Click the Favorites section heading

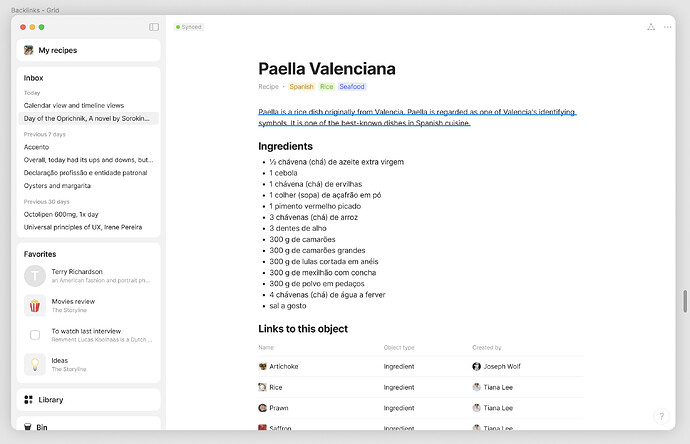40,254
